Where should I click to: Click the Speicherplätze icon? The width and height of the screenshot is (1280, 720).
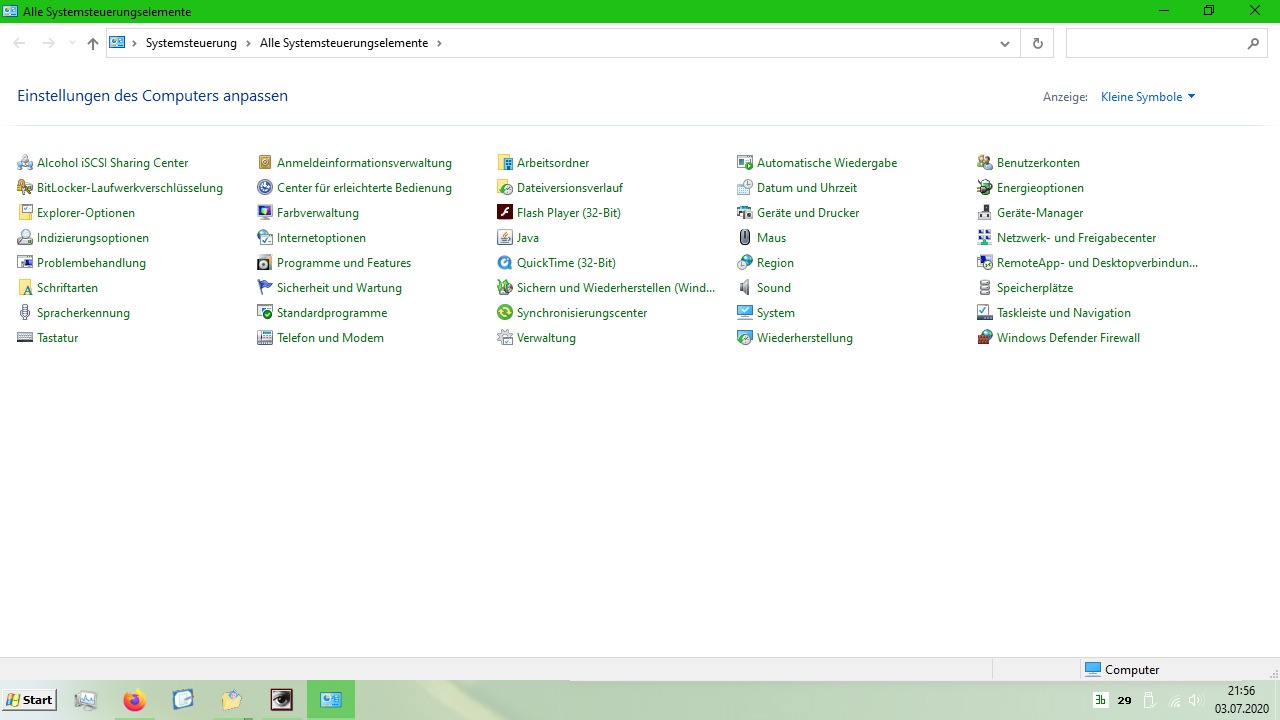click(x=985, y=288)
